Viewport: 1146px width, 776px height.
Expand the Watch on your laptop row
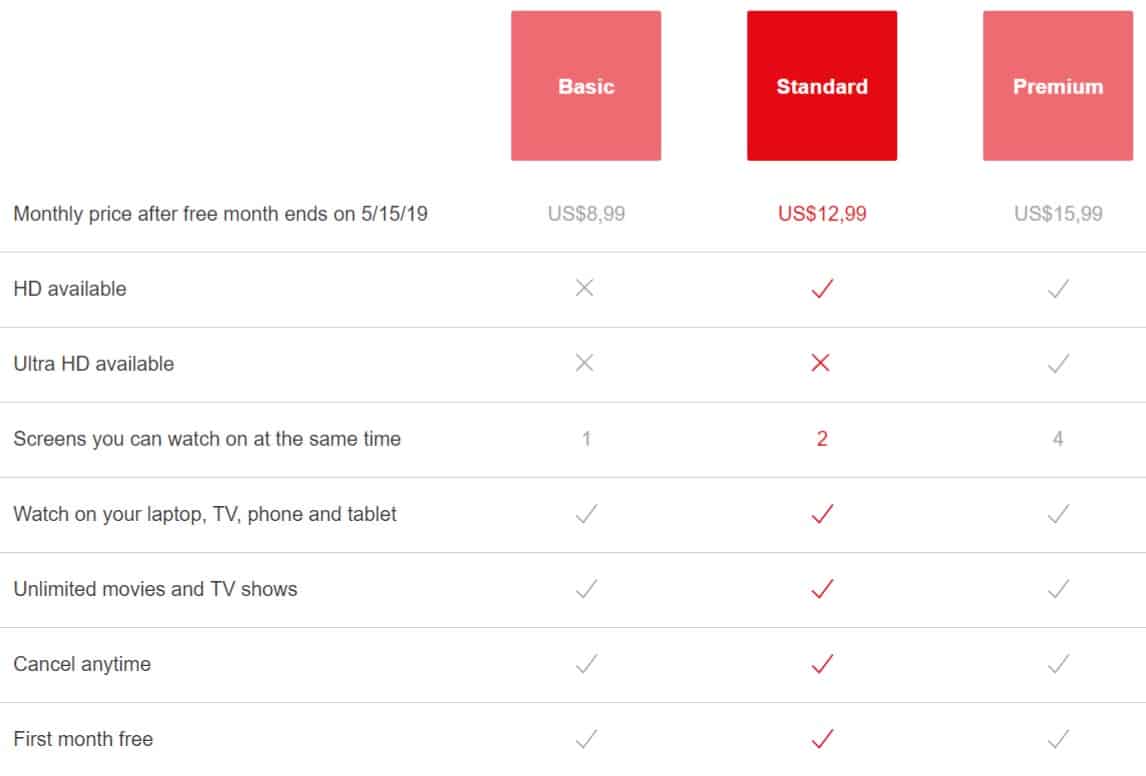coord(206,513)
